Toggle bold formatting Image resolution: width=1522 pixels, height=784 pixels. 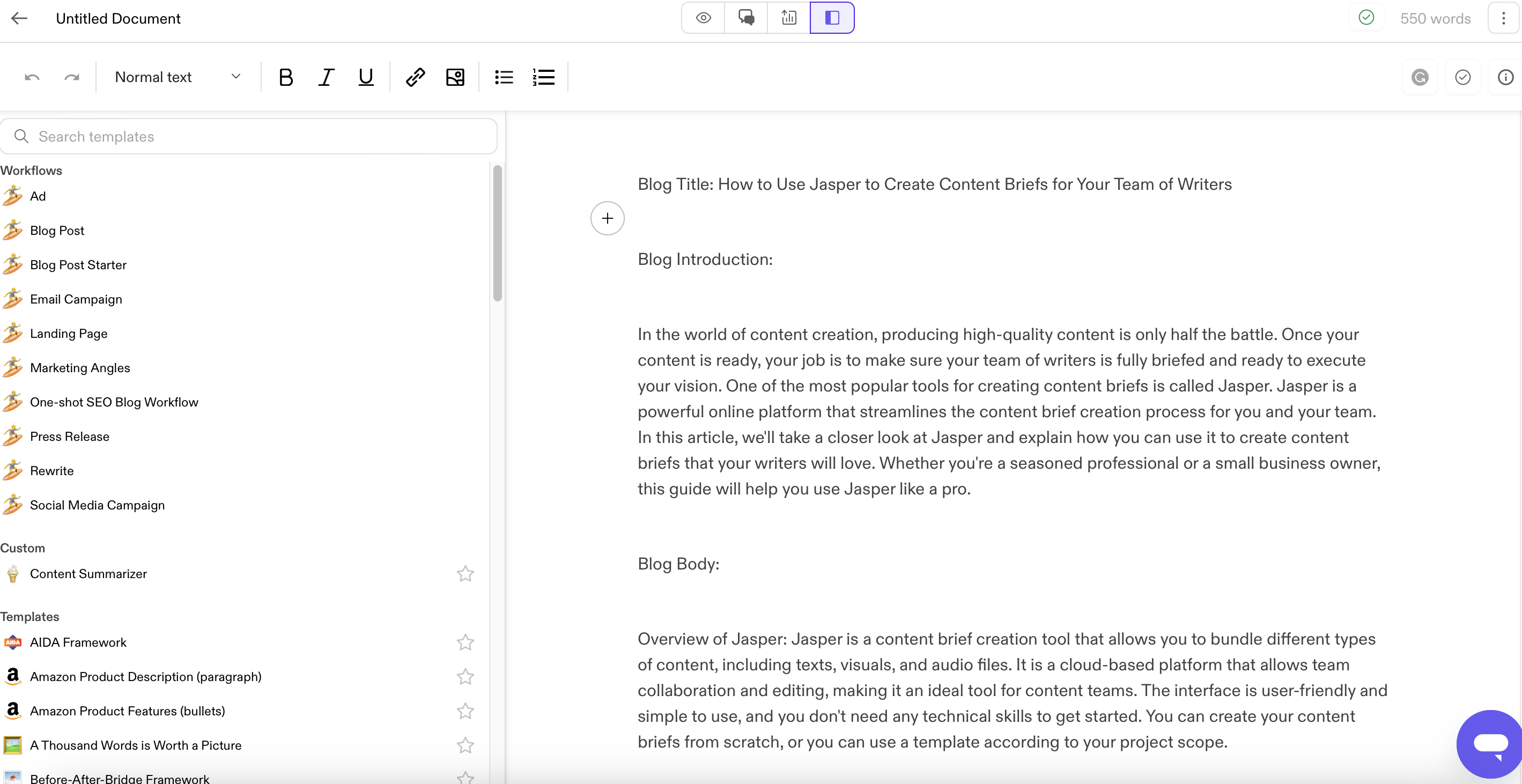tap(286, 77)
